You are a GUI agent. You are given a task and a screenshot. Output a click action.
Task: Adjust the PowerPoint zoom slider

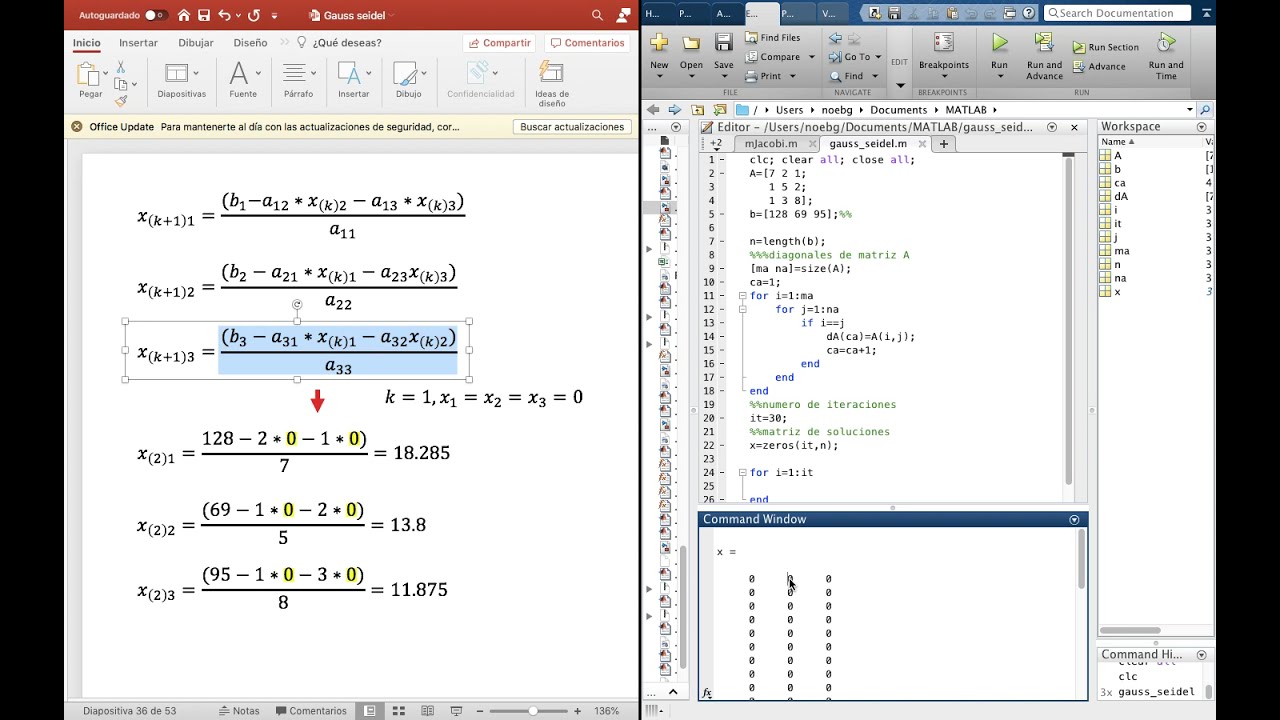pyautogui.click(x=534, y=711)
